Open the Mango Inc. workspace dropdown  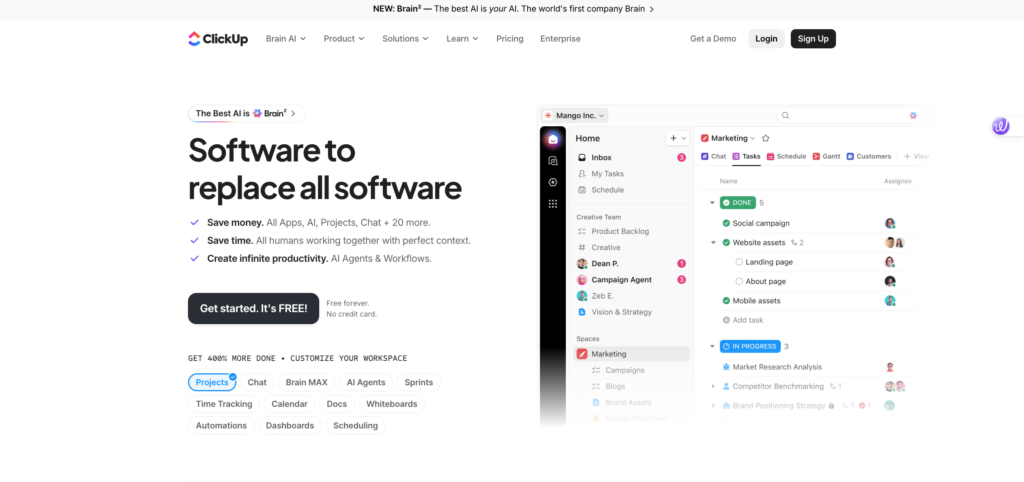pos(575,115)
